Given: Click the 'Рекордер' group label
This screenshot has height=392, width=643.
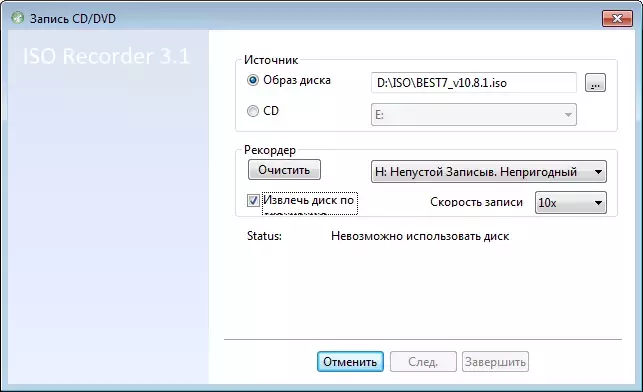Looking at the screenshot, I should pos(270,150).
